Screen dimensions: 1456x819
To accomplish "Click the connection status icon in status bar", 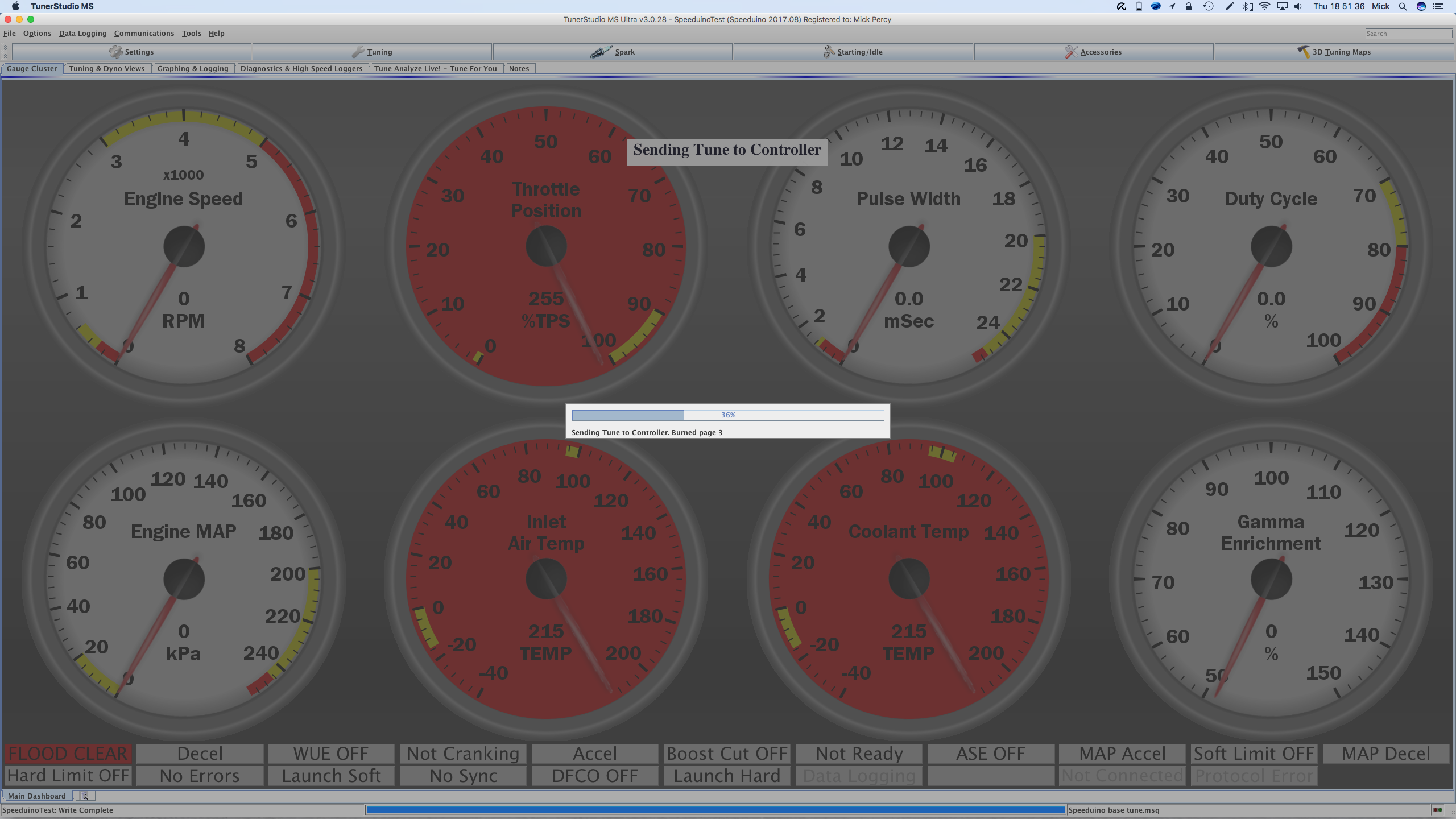I will 1438,810.
